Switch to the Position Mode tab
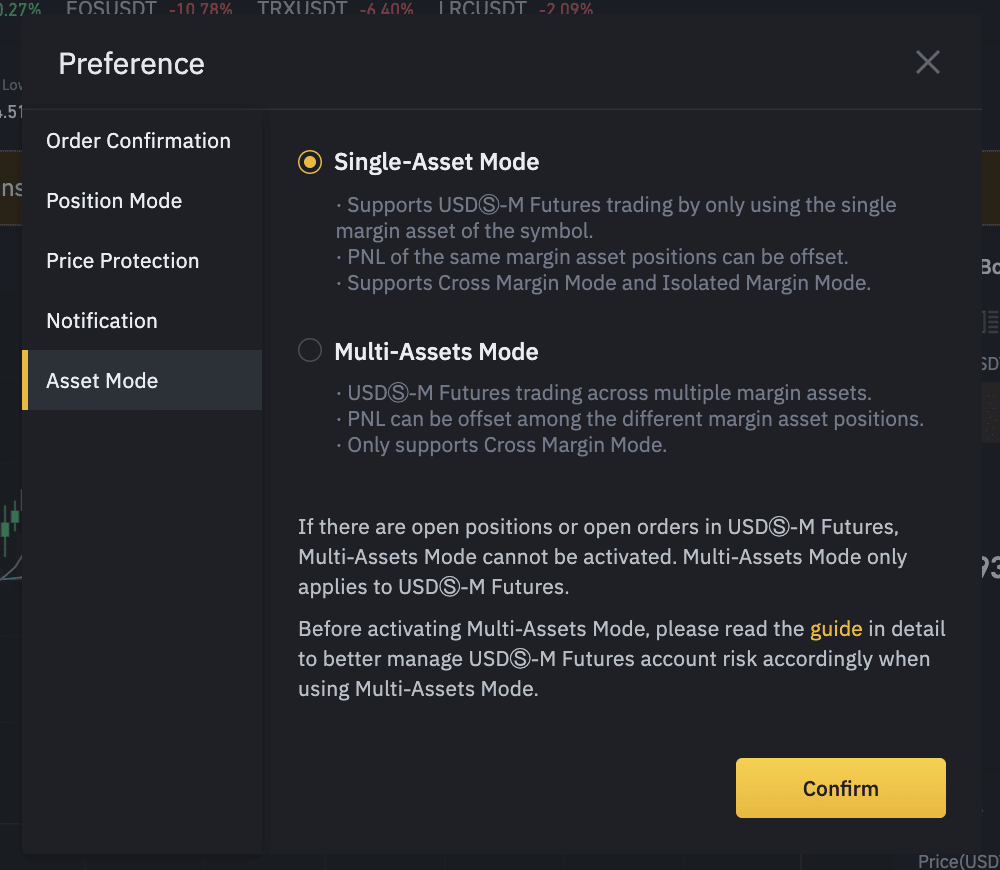1000x870 pixels. point(114,201)
